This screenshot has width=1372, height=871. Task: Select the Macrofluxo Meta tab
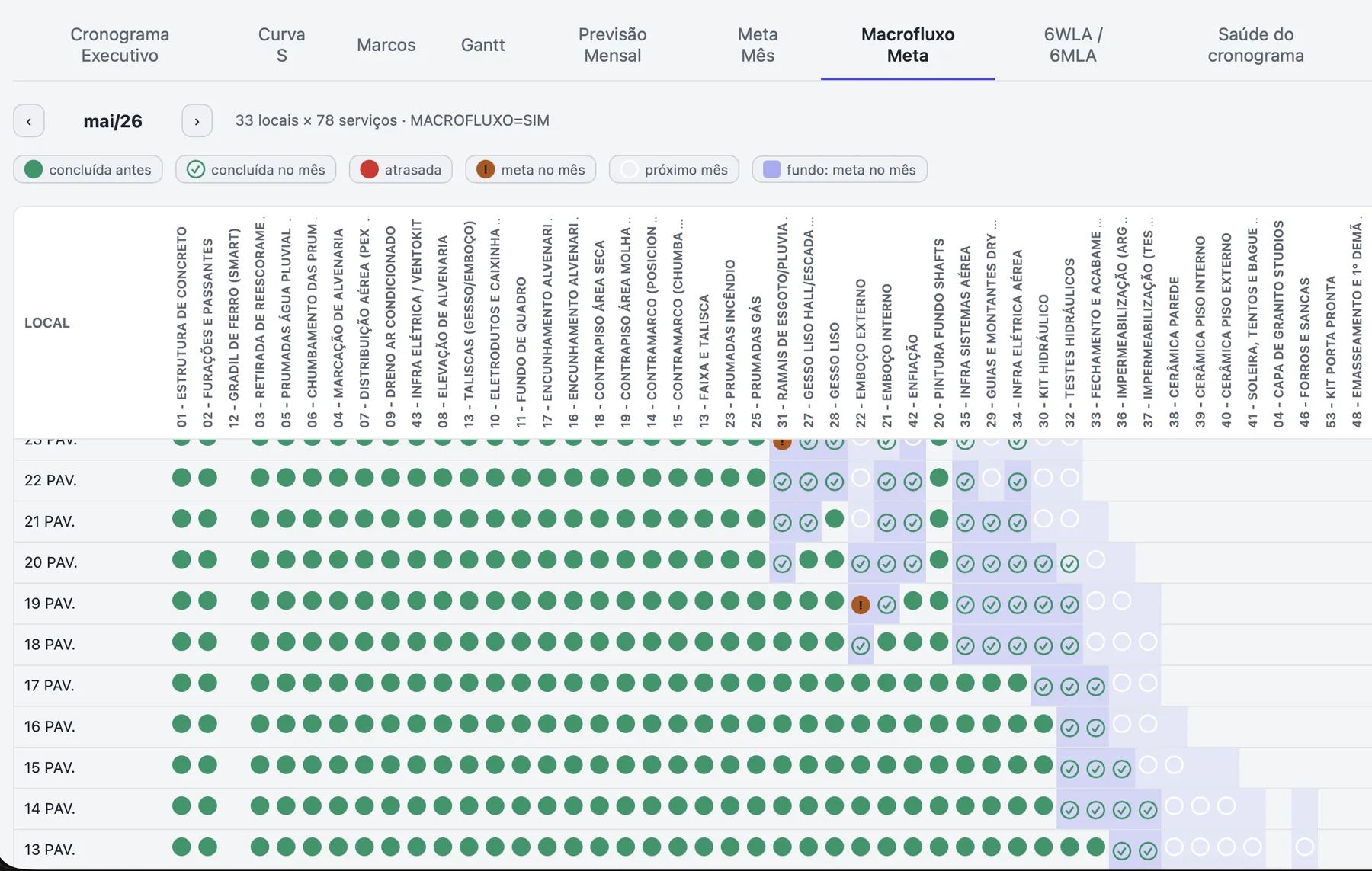tap(908, 45)
